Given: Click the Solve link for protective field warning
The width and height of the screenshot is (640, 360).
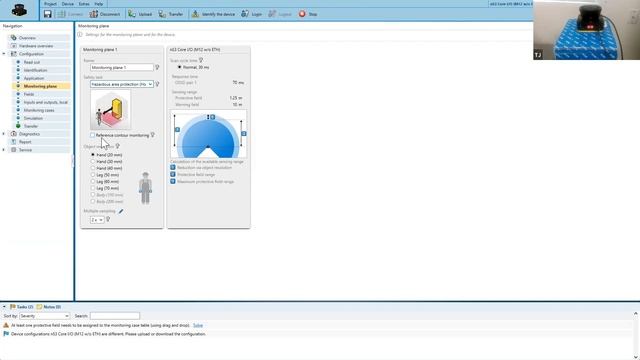Looking at the screenshot, I should 198,325.
